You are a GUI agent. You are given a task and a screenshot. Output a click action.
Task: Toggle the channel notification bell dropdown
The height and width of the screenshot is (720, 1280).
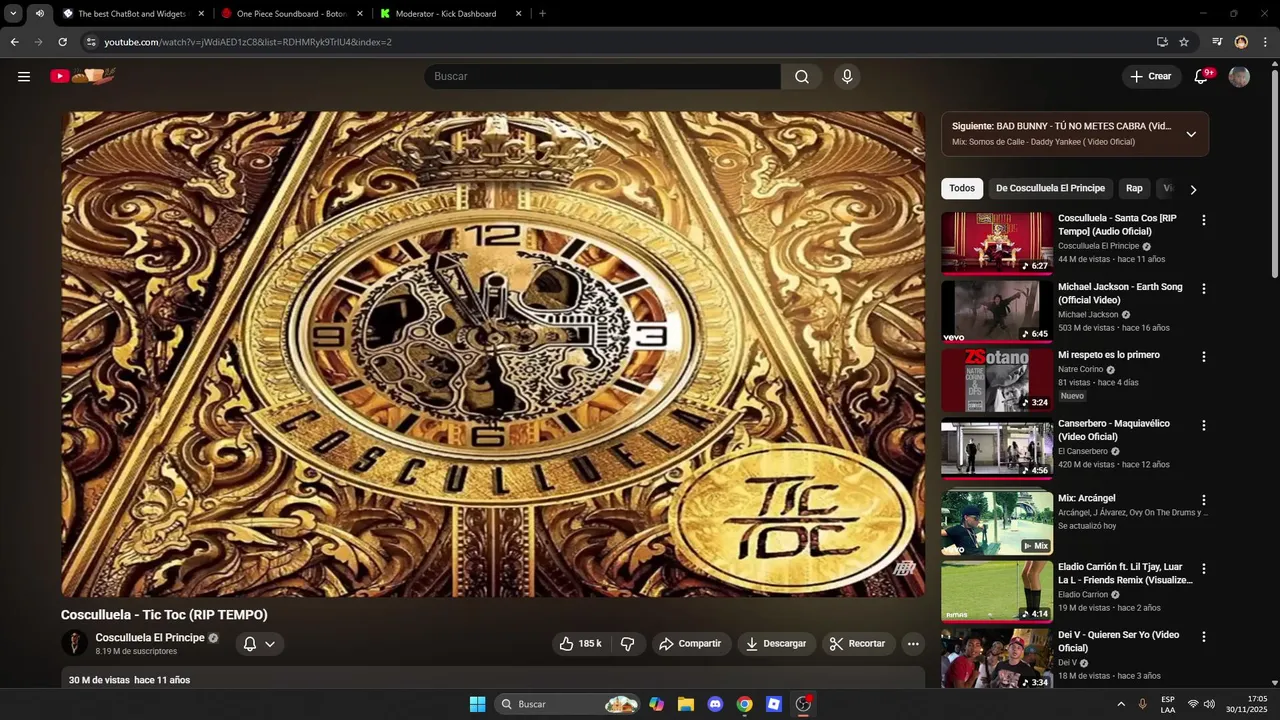pos(260,644)
